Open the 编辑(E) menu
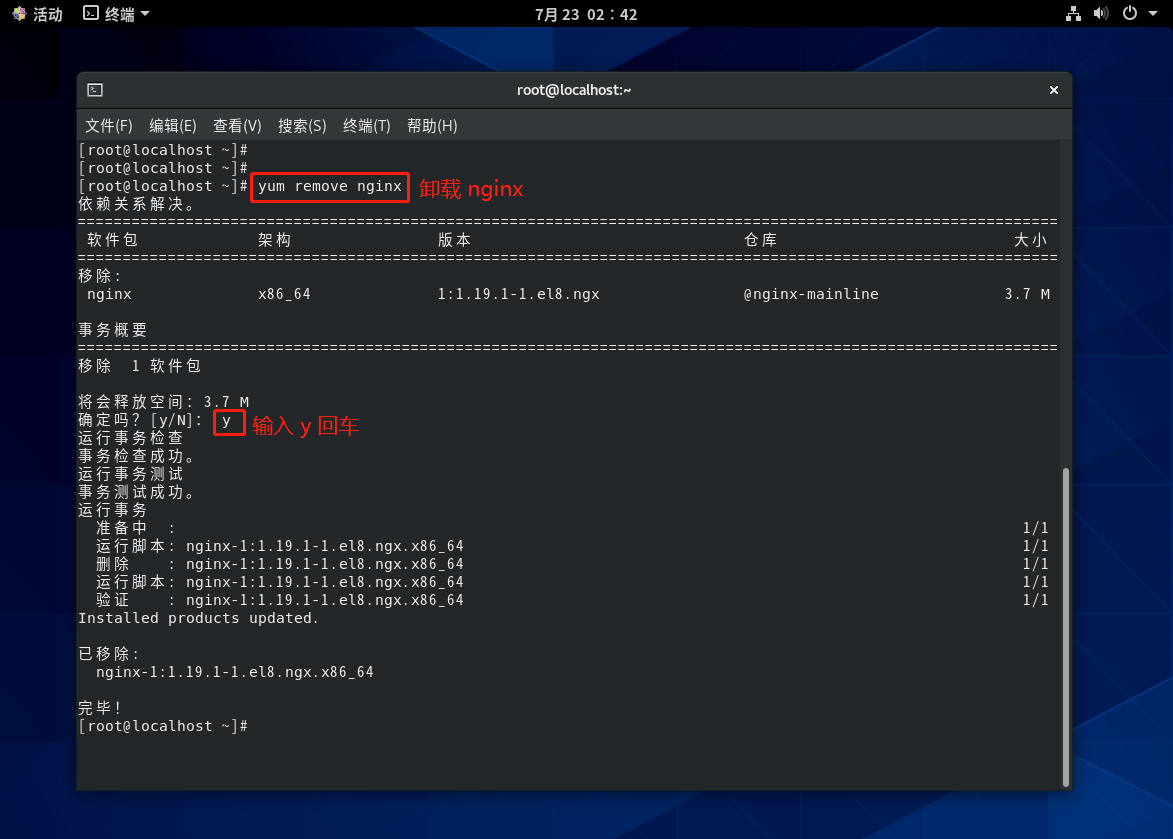The image size is (1173, 839). 172,126
